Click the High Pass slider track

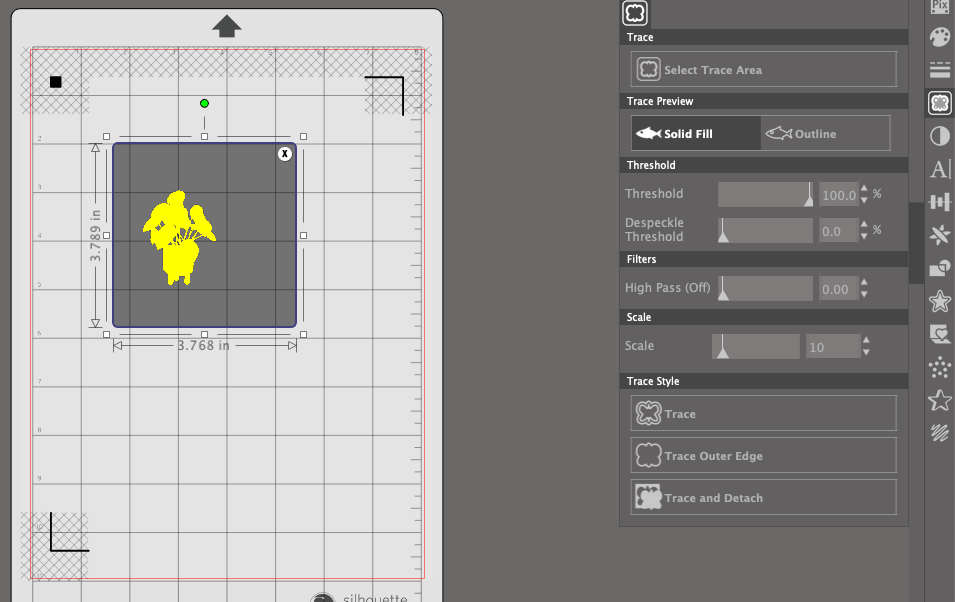pos(766,288)
